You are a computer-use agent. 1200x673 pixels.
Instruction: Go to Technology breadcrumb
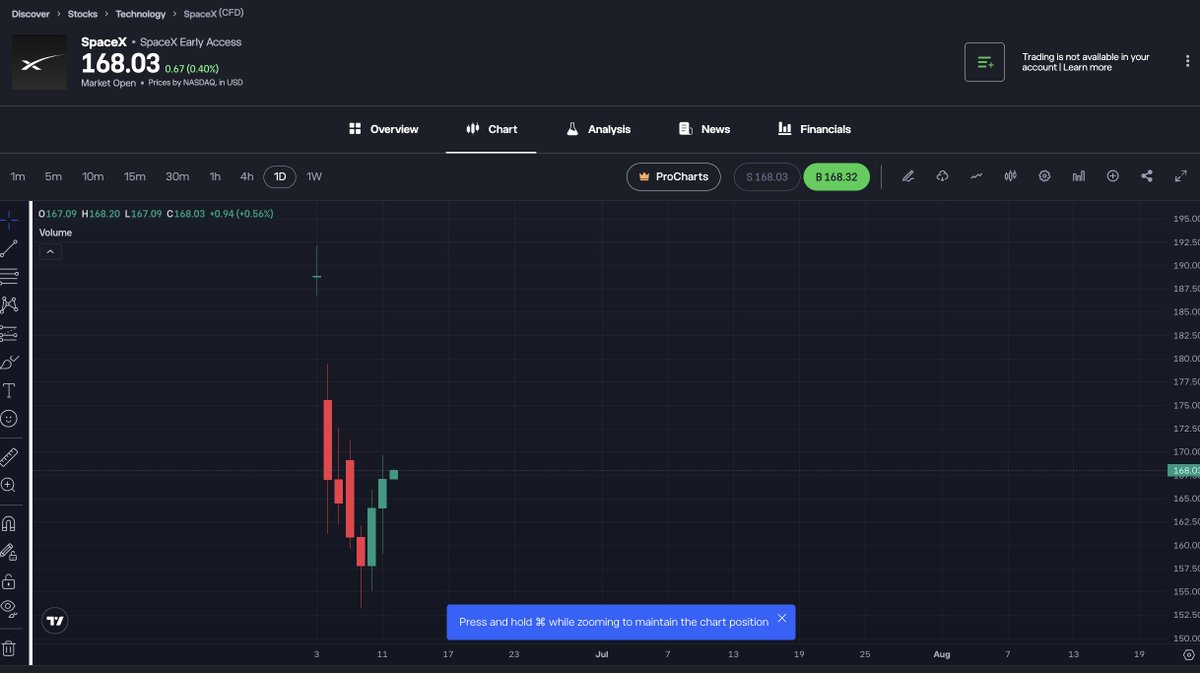[x=141, y=14]
